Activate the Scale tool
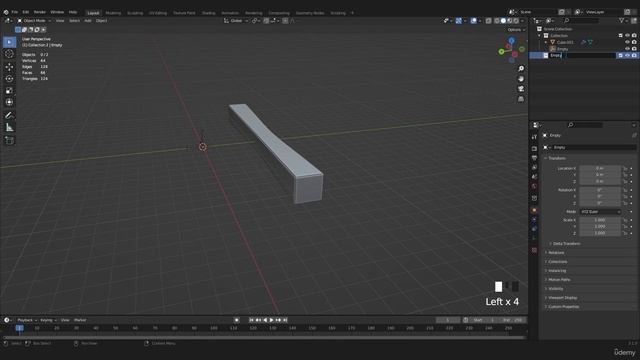Screen dimensions: 640x360 tap(9, 91)
